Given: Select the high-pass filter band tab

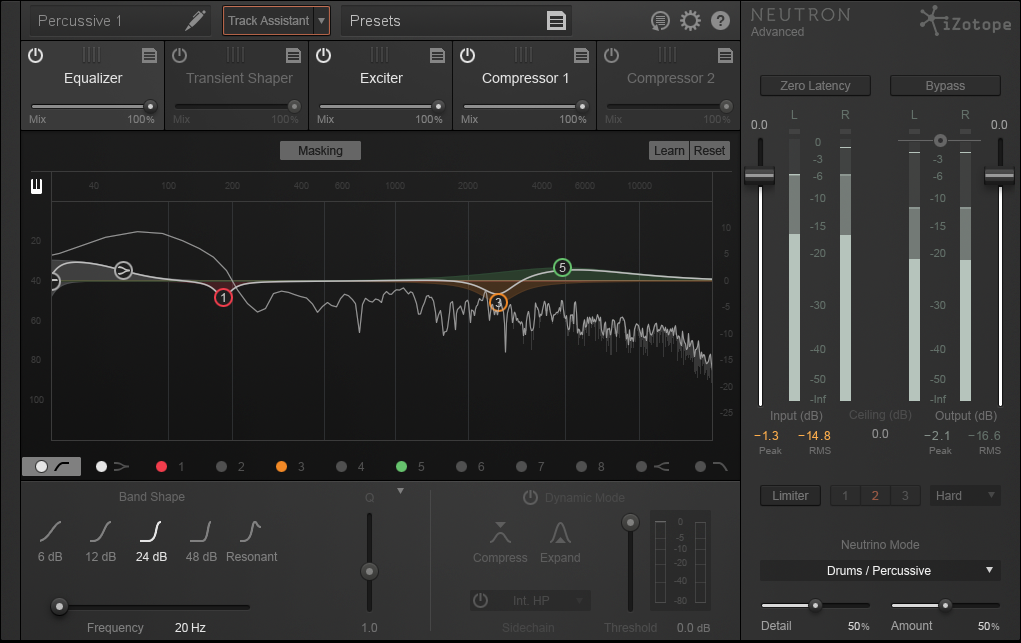Looking at the screenshot, I should pos(51,466).
